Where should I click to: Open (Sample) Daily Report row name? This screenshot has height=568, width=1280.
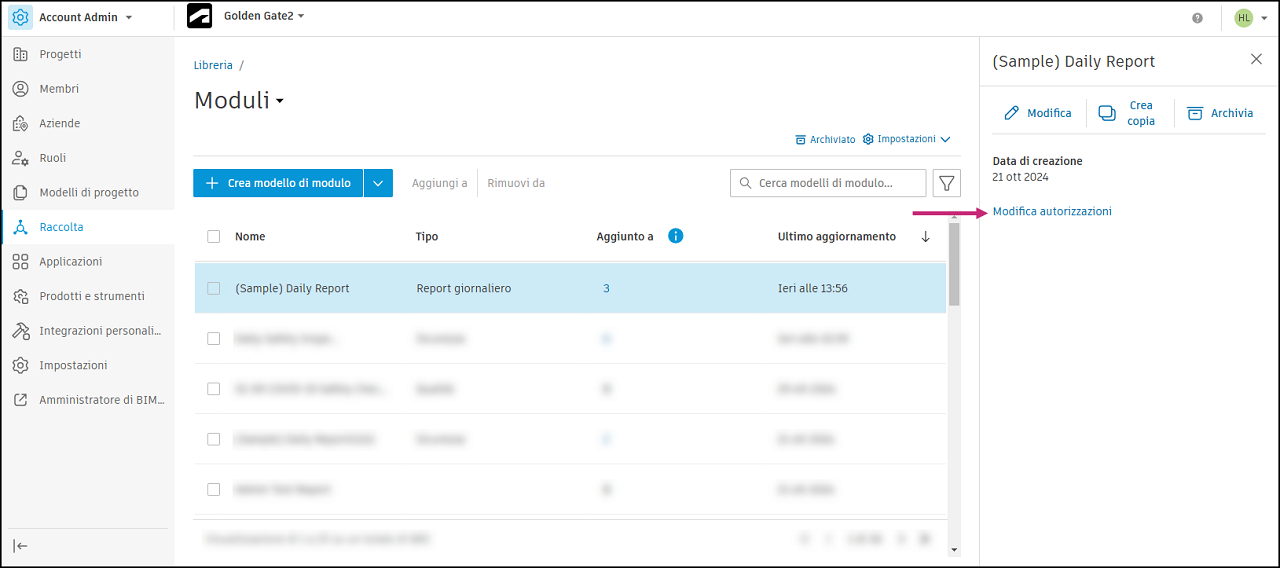292,288
